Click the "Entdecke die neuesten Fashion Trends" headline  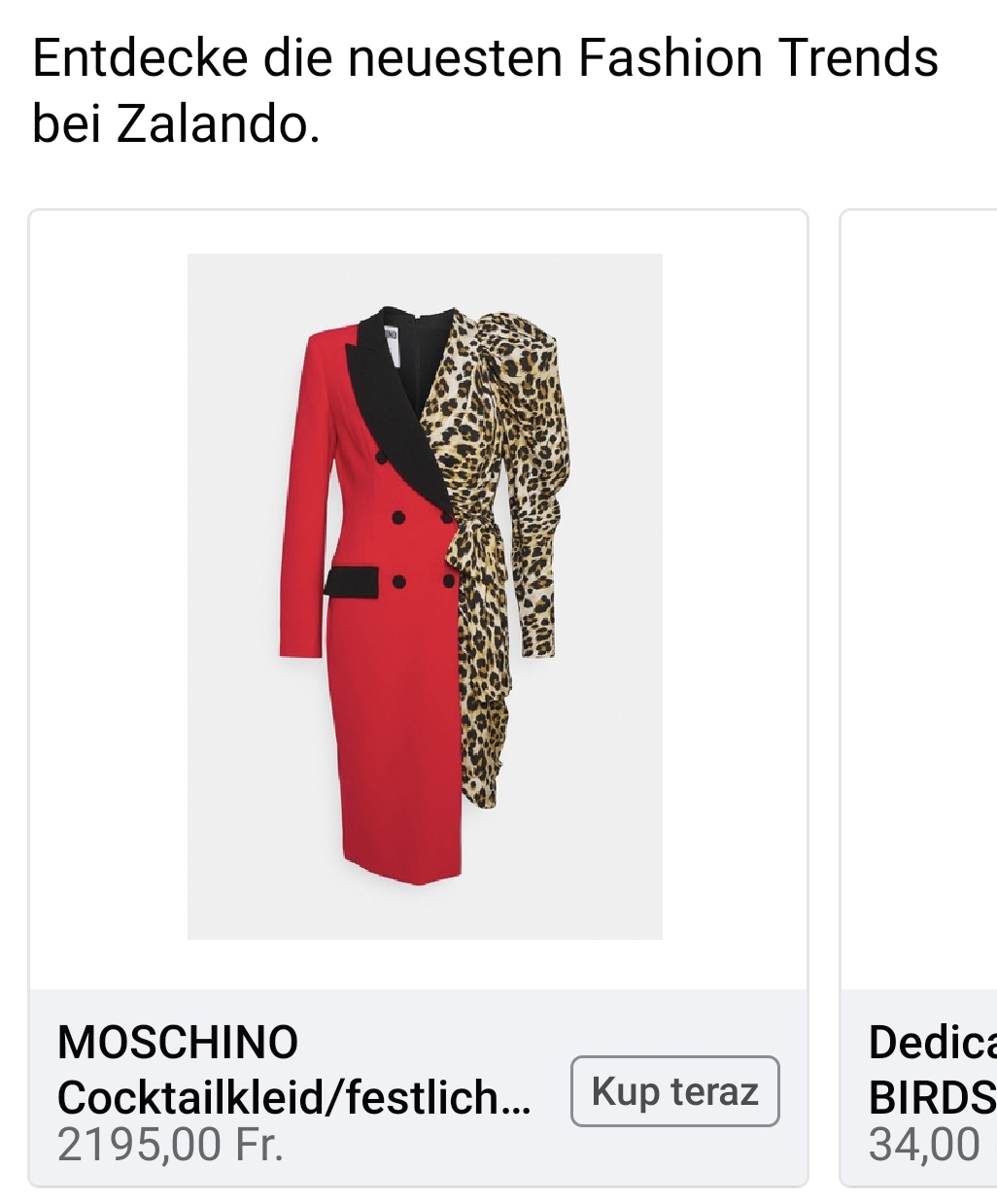pos(485,58)
